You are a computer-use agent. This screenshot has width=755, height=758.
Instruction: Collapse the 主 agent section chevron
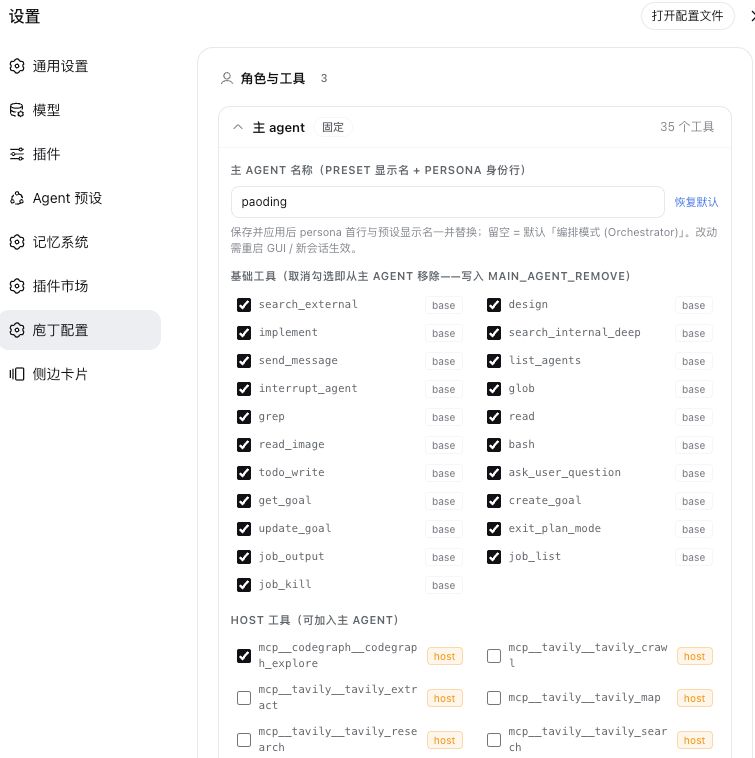pyautogui.click(x=238, y=127)
